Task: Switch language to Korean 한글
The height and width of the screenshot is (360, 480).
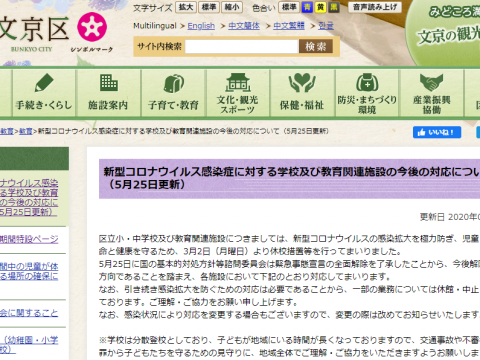Action: [x=326, y=26]
